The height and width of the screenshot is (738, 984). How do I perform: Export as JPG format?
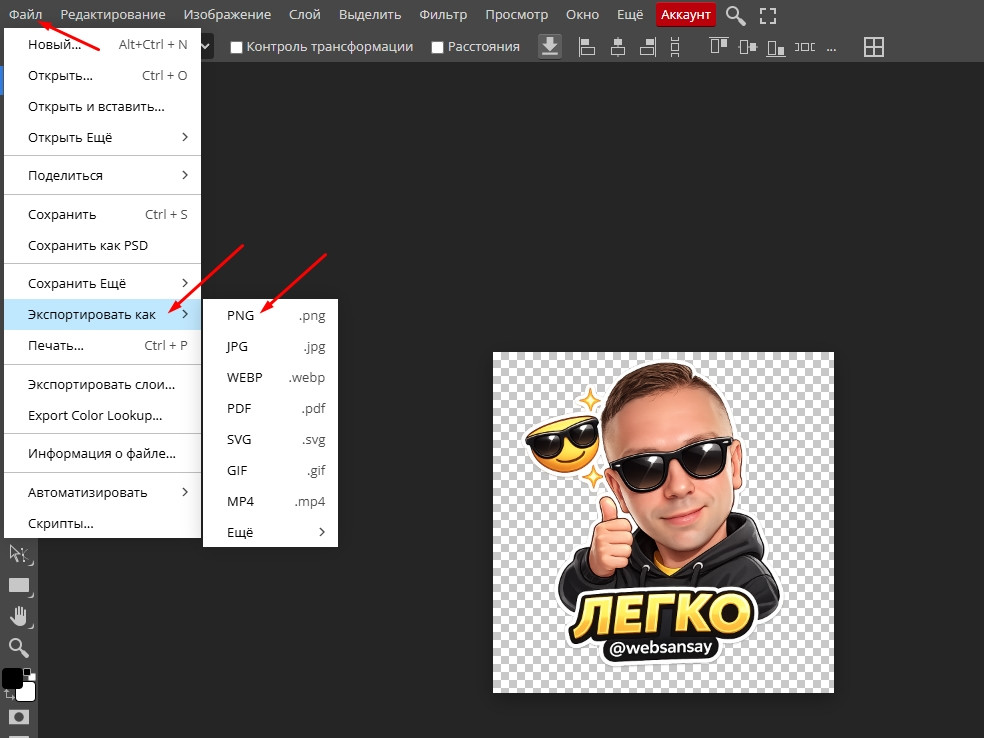point(270,346)
